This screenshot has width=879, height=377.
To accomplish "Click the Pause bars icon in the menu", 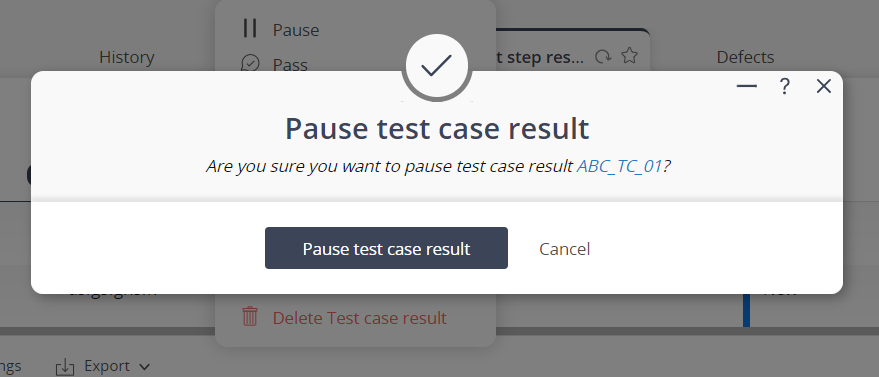I will (249, 29).
